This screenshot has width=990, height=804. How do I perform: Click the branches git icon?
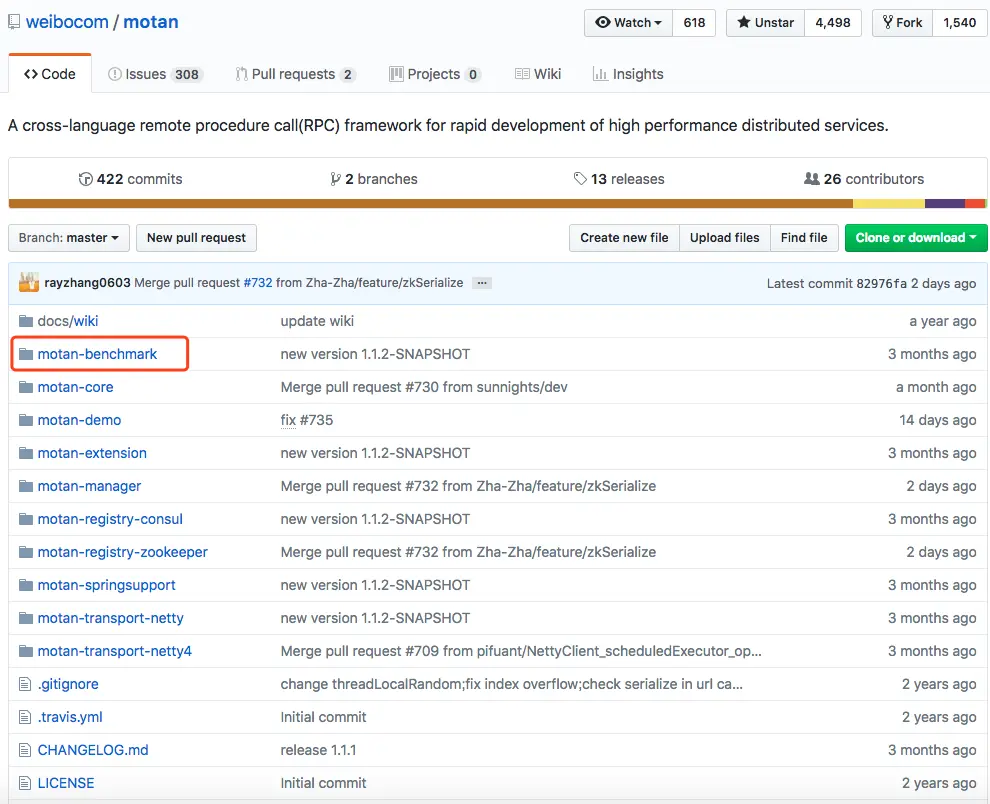point(335,179)
